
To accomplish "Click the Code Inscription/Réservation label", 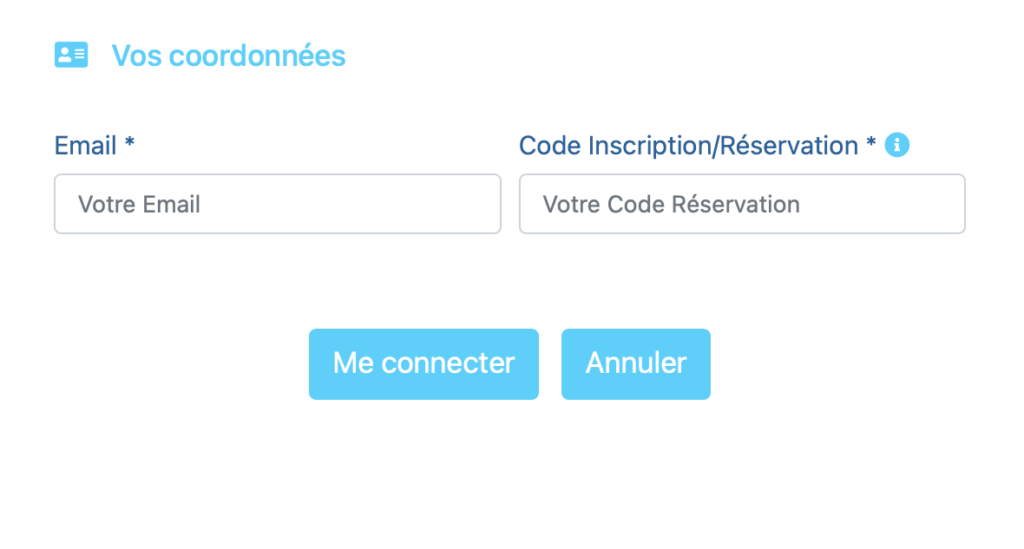I will [x=688, y=146].
